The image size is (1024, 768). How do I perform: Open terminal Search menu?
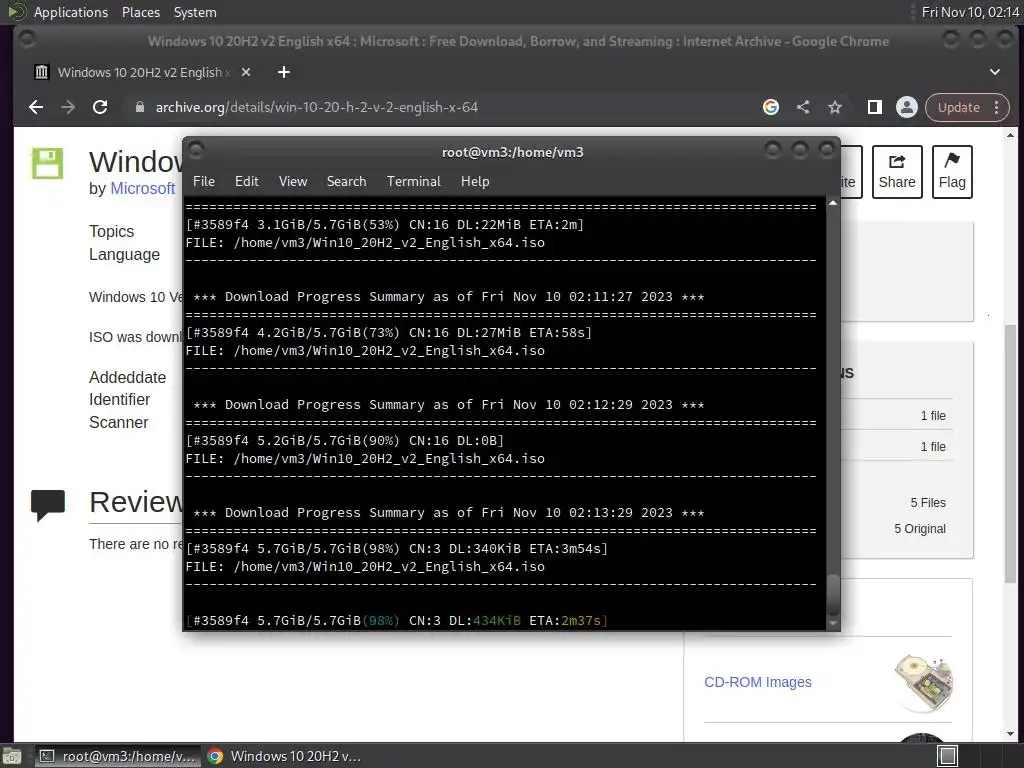pos(346,182)
